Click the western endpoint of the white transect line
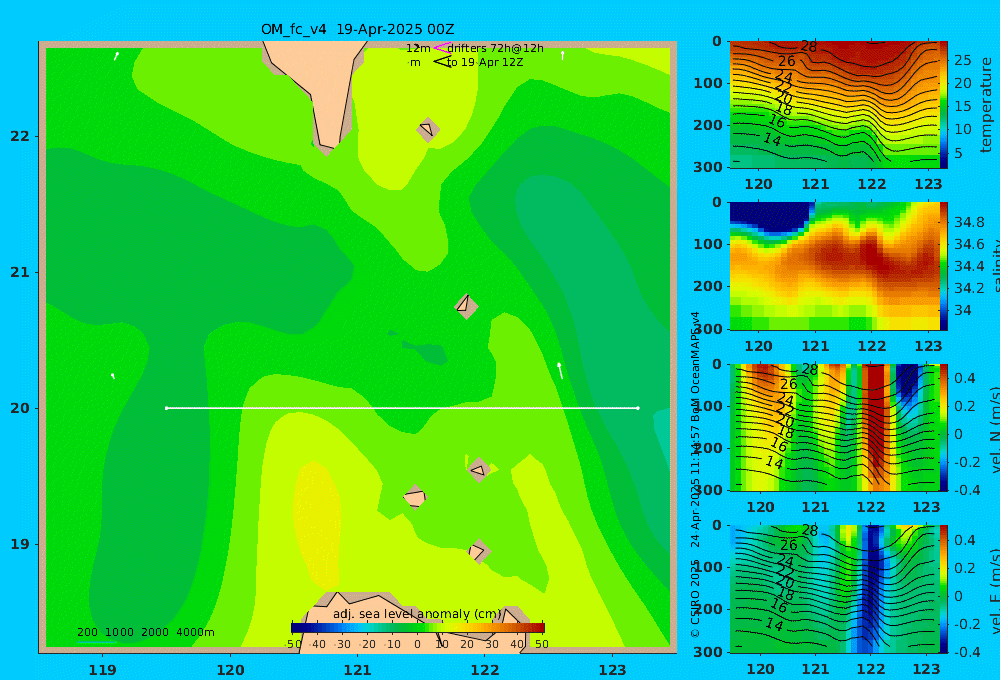The image size is (1000, 680). (x=166, y=408)
